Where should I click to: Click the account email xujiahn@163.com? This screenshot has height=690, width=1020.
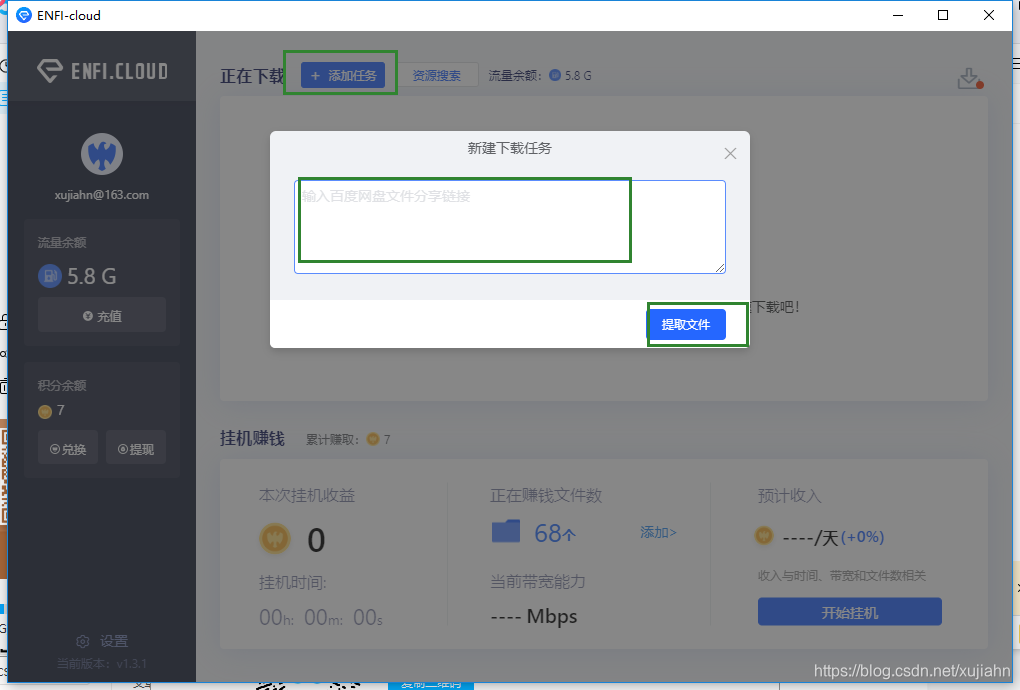(102, 195)
